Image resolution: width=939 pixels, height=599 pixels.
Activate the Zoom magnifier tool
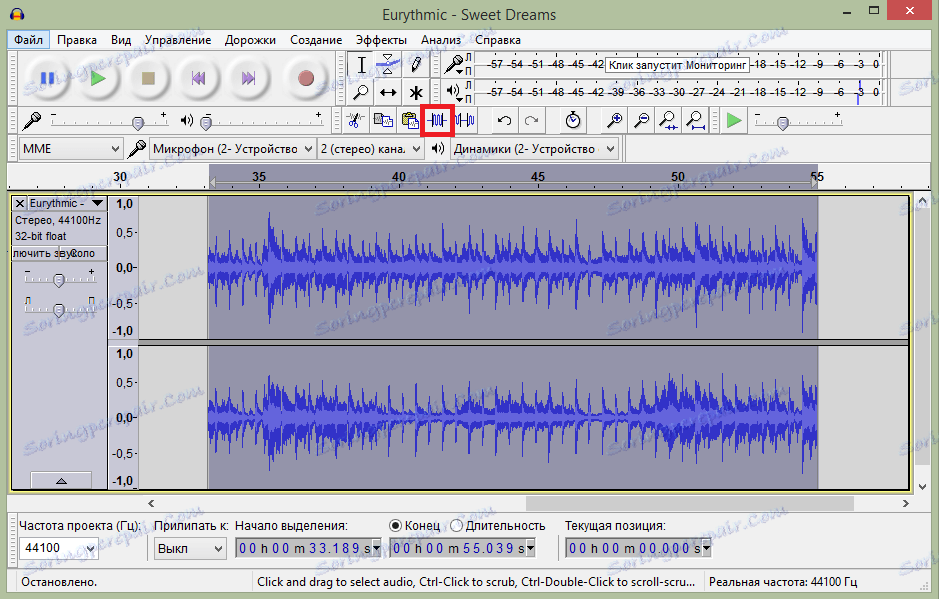pos(361,93)
